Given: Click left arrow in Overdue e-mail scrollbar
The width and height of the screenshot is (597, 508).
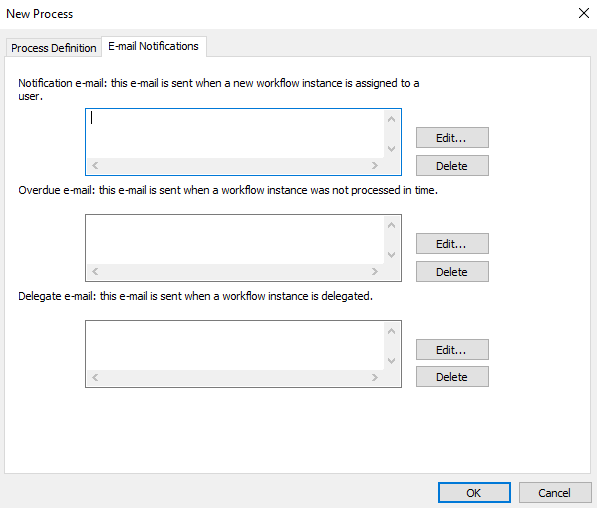Looking at the screenshot, I should point(95,271).
